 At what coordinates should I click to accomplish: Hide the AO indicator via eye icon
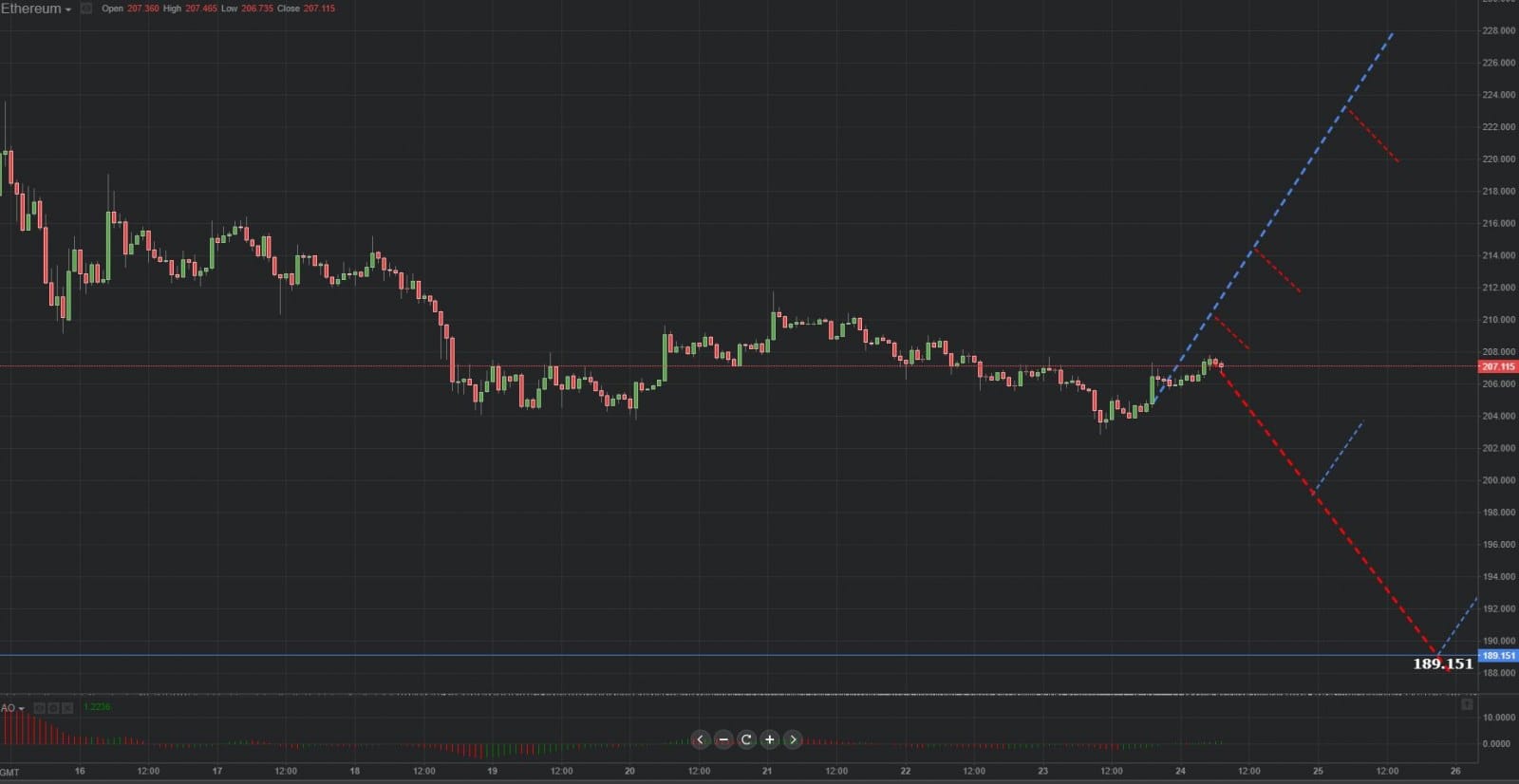point(40,708)
